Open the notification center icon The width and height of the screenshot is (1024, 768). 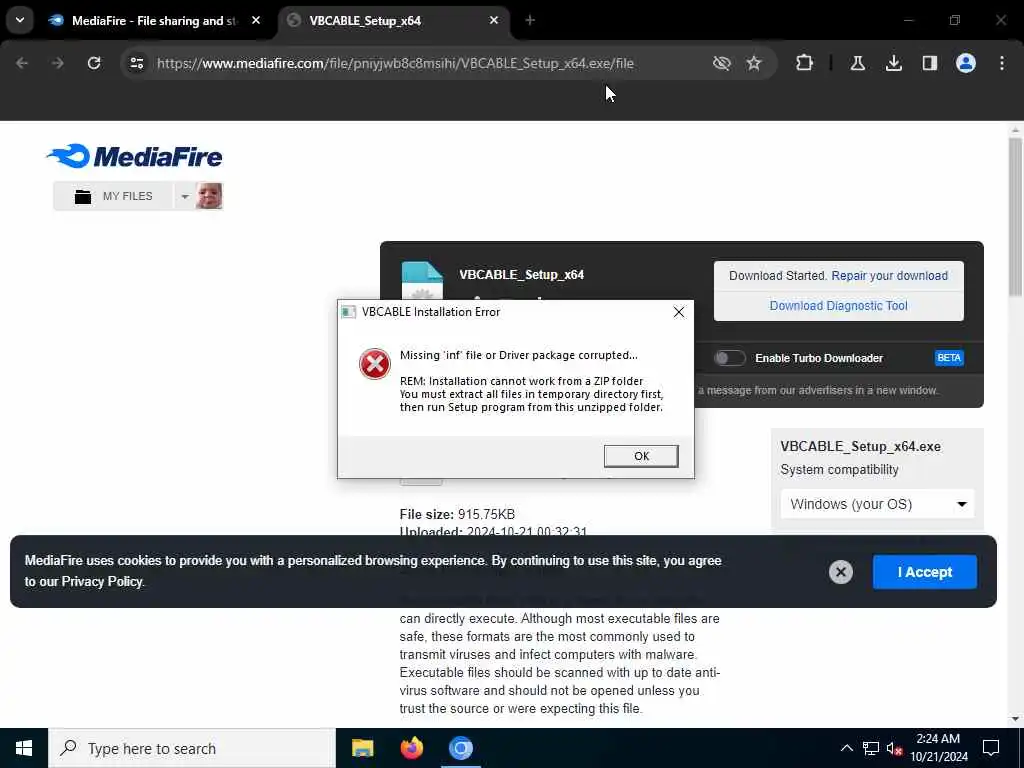[991, 748]
